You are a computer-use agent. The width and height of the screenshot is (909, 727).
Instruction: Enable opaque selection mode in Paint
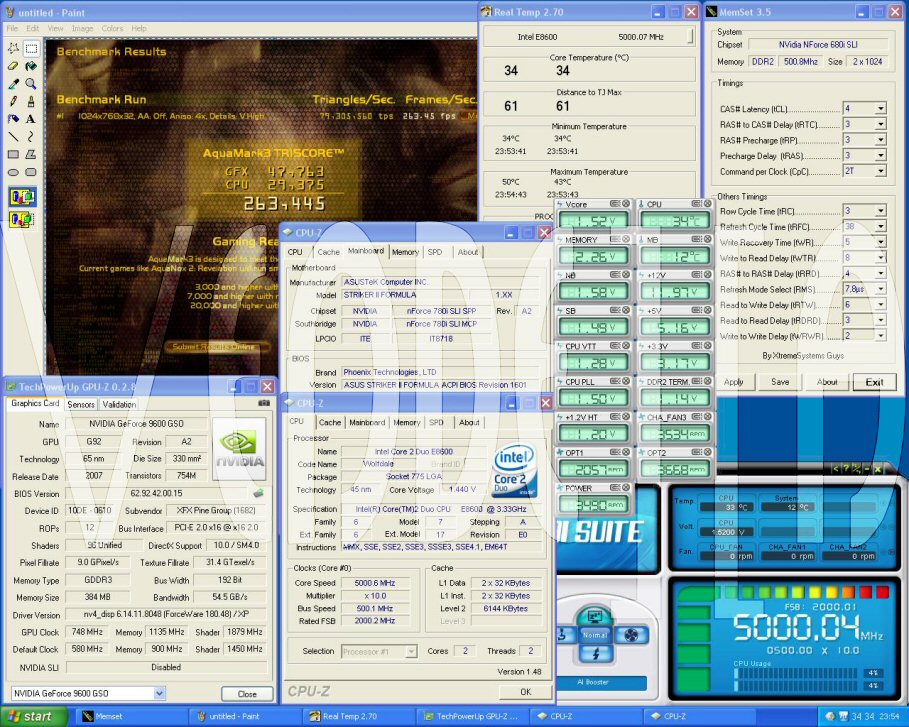click(x=22, y=197)
